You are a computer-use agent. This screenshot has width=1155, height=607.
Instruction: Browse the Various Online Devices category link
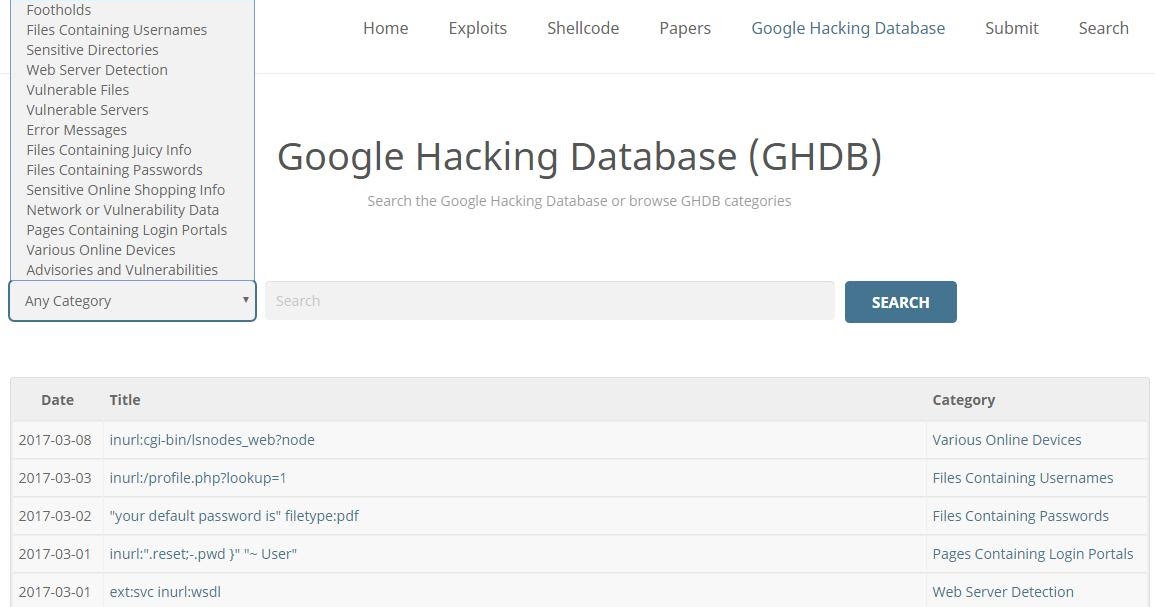coord(1007,439)
